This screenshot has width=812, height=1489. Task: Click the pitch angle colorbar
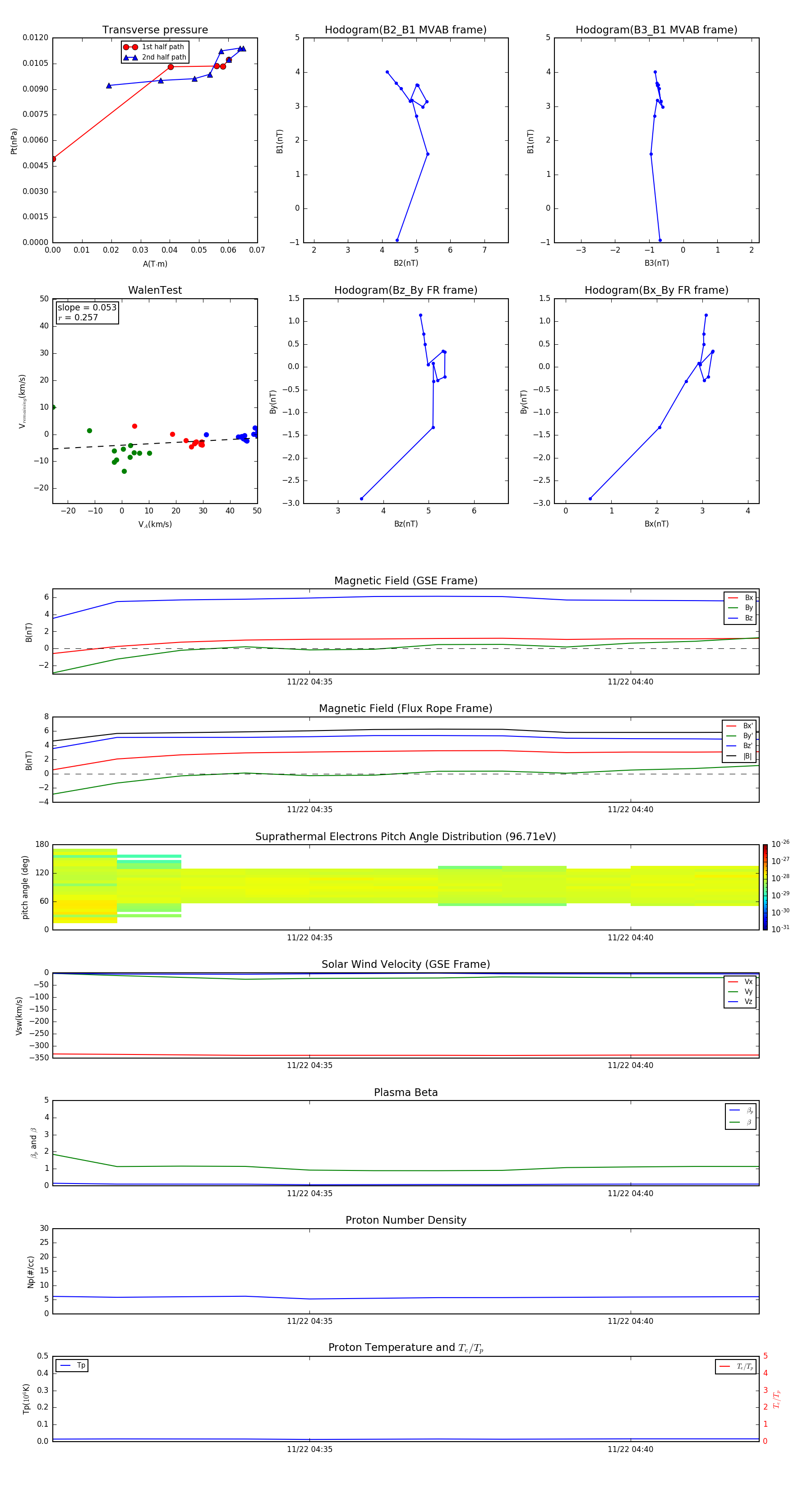[x=765, y=887]
